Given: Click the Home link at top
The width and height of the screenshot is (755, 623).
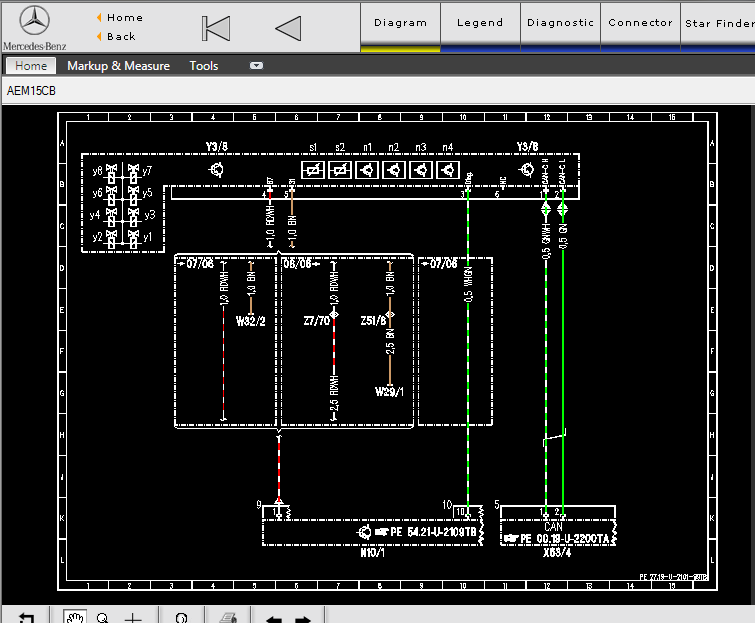Looking at the screenshot, I should (x=124, y=18).
